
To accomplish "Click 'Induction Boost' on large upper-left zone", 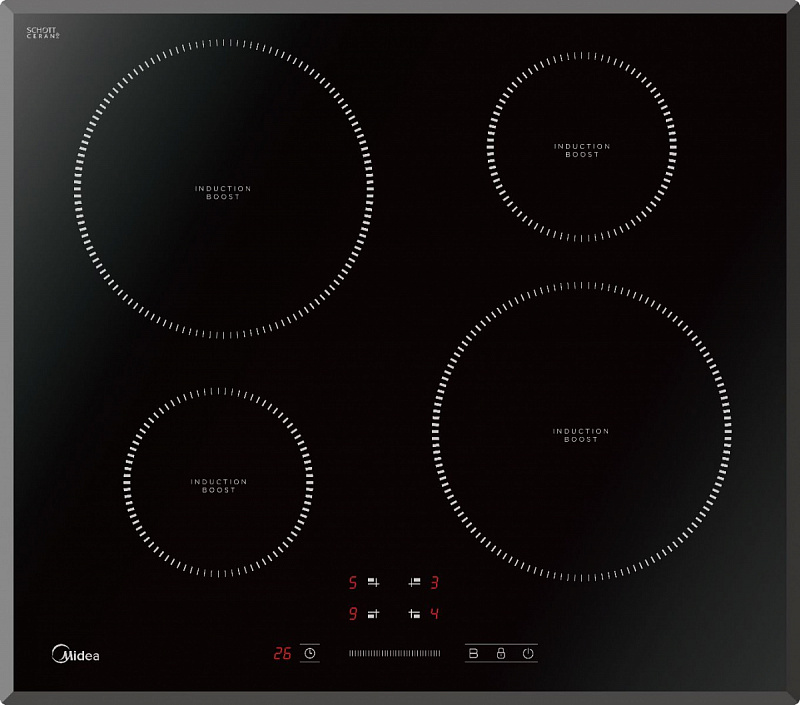I will point(223,192).
